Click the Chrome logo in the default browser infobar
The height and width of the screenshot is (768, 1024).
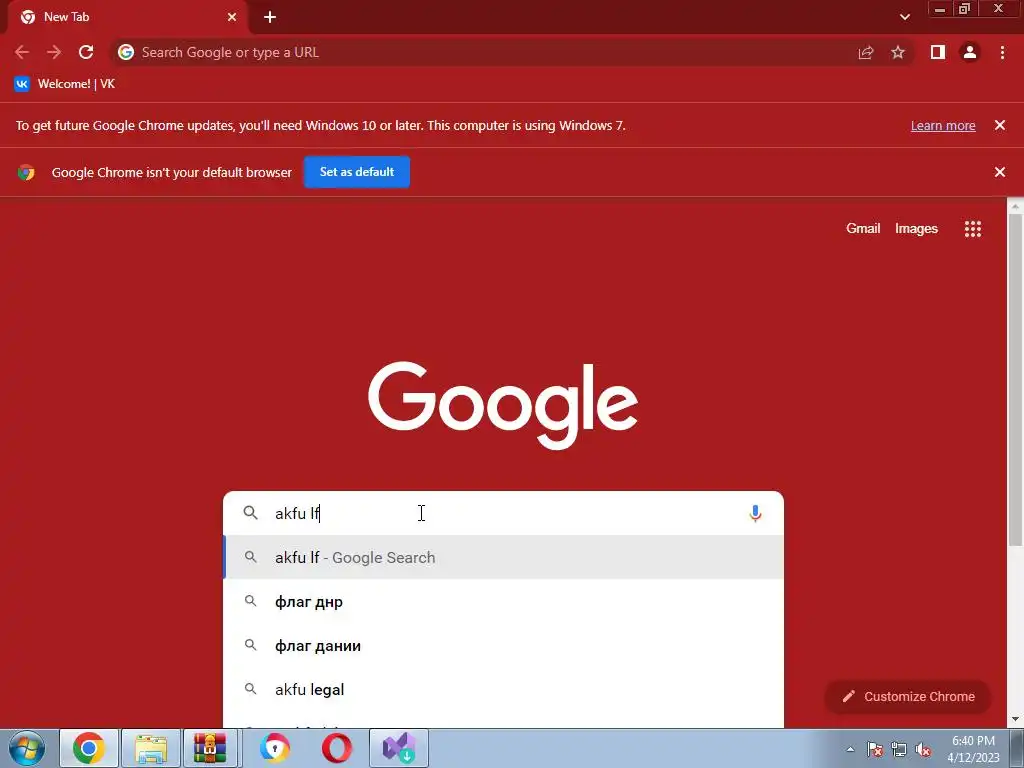26,172
